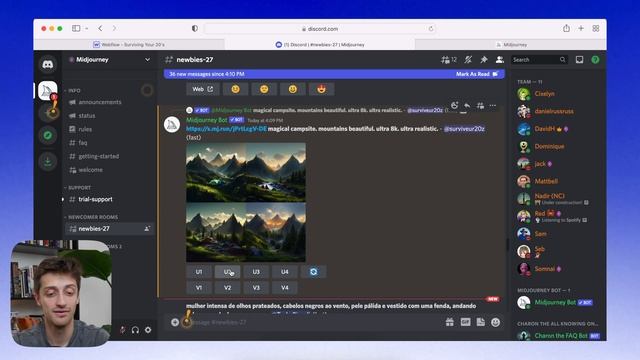The width and height of the screenshot is (640, 360).
Task: Click create invite icon beside newbies-27
Action: 147,229
